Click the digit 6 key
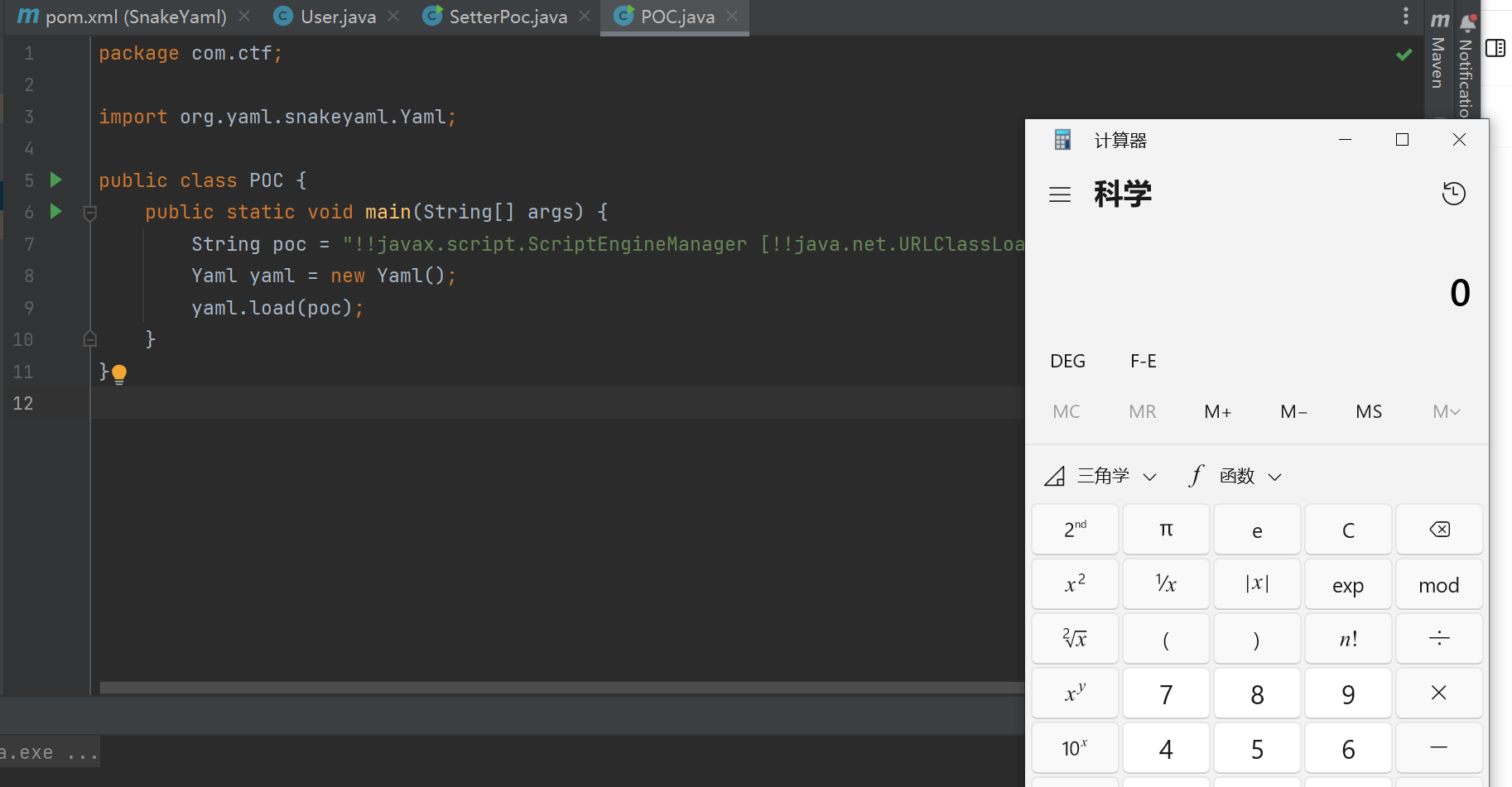The image size is (1512, 787). (x=1348, y=748)
